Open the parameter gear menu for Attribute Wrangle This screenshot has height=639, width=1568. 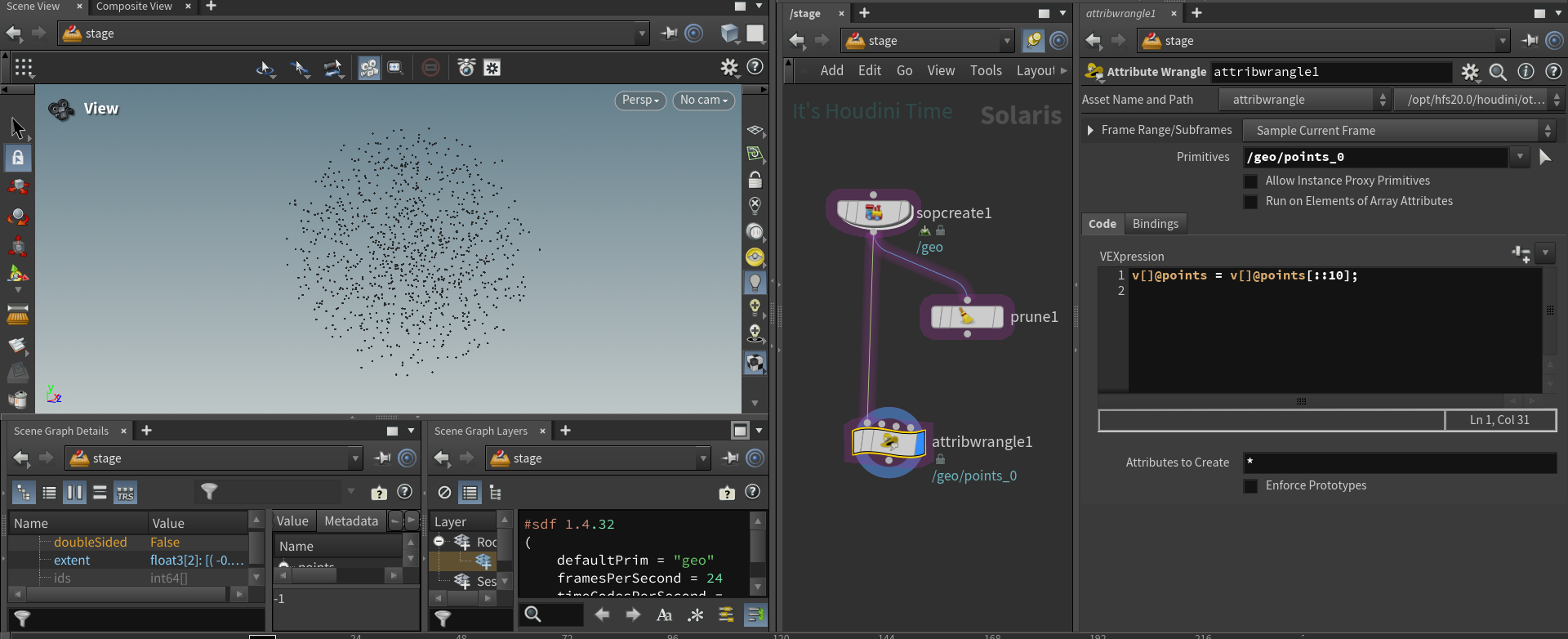tap(1470, 72)
